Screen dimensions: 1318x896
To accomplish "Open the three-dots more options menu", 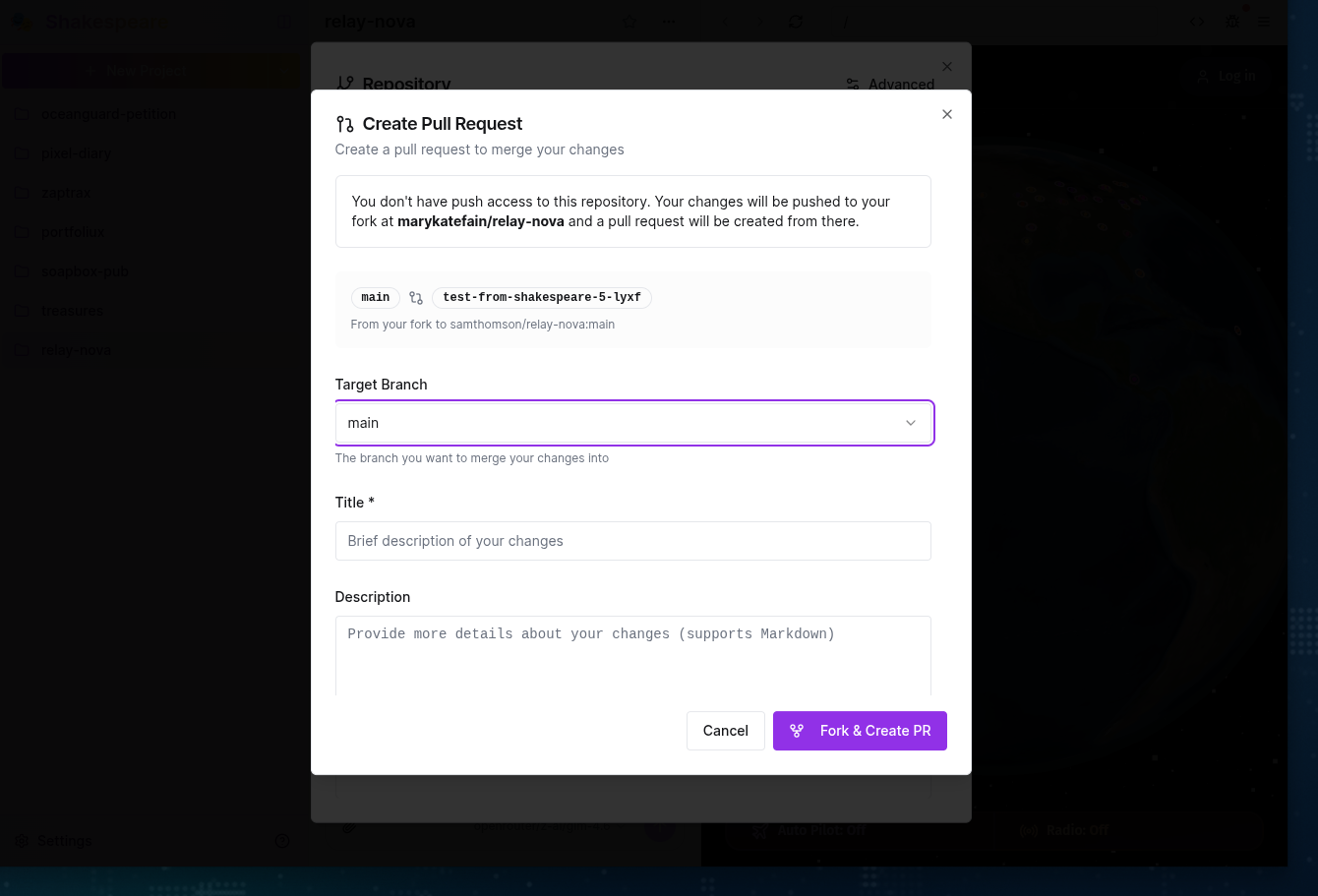I will [669, 22].
